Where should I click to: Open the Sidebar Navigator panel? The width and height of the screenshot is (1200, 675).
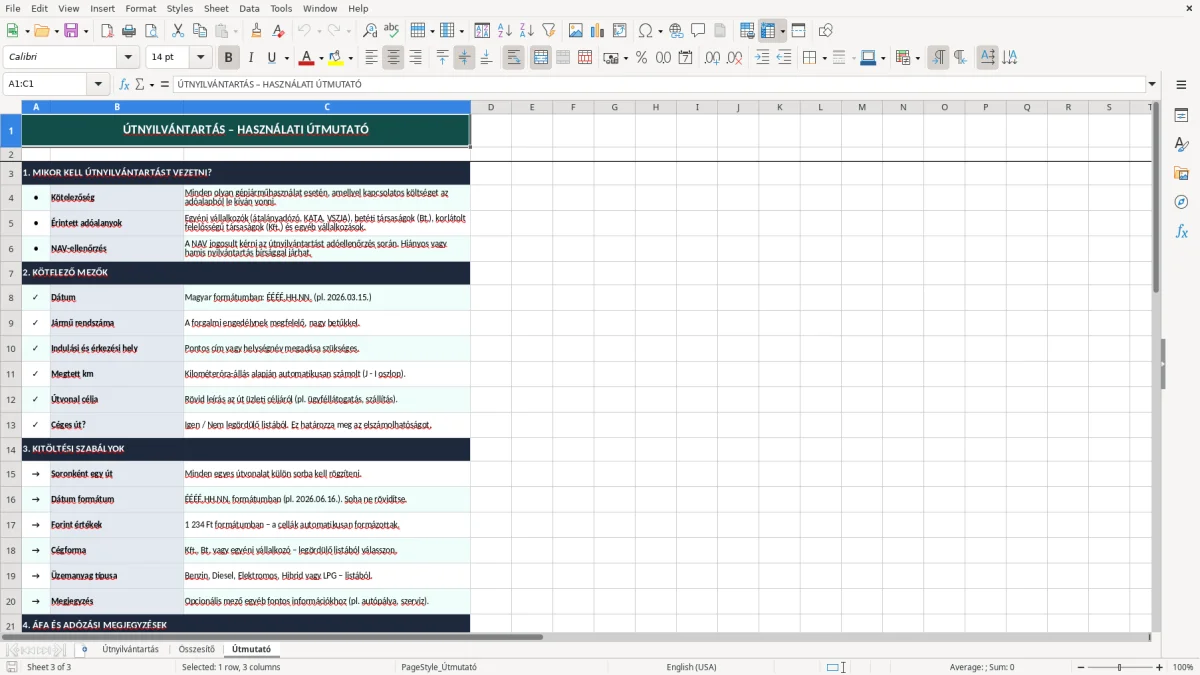(x=1181, y=202)
